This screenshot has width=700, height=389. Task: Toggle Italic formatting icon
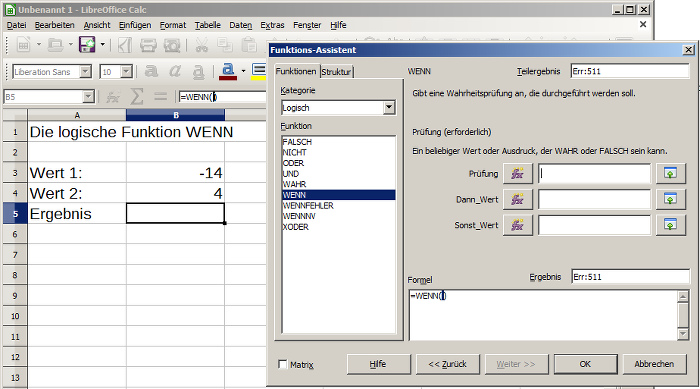tap(175, 71)
